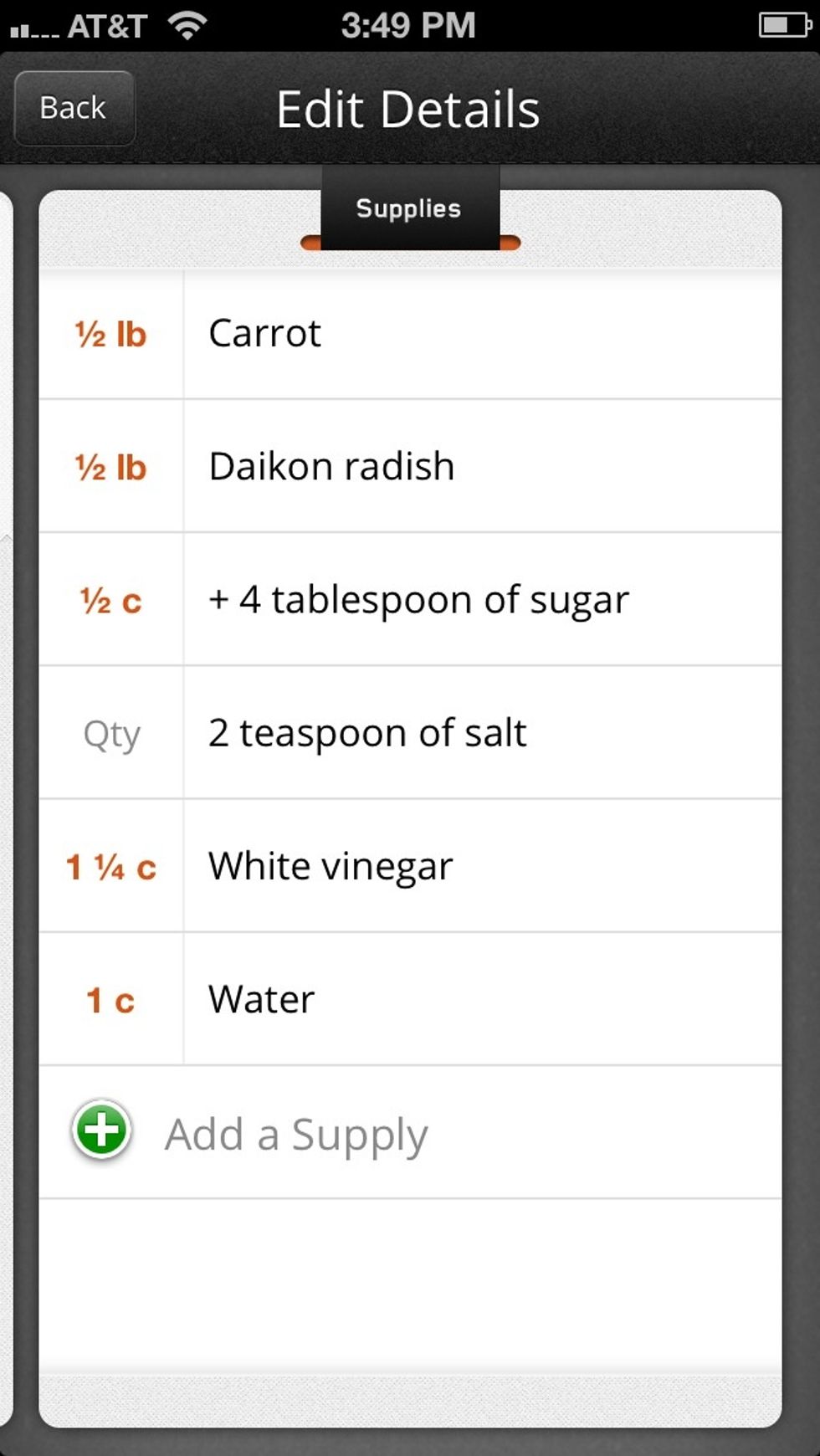Tap the battery indicator icon
This screenshot has width=820, height=1456.
pyautogui.click(x=783, y=25)
